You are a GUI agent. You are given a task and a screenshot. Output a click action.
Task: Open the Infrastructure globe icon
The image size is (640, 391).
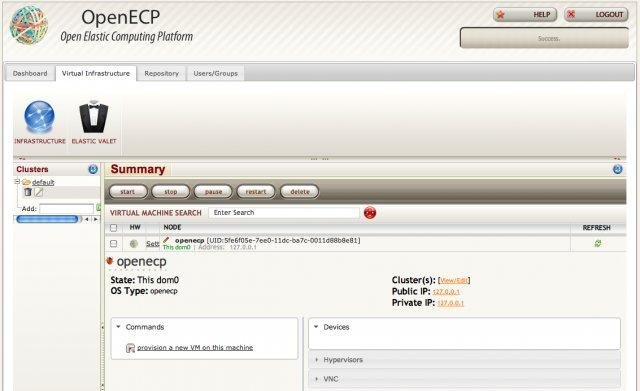tap(39, 117)
